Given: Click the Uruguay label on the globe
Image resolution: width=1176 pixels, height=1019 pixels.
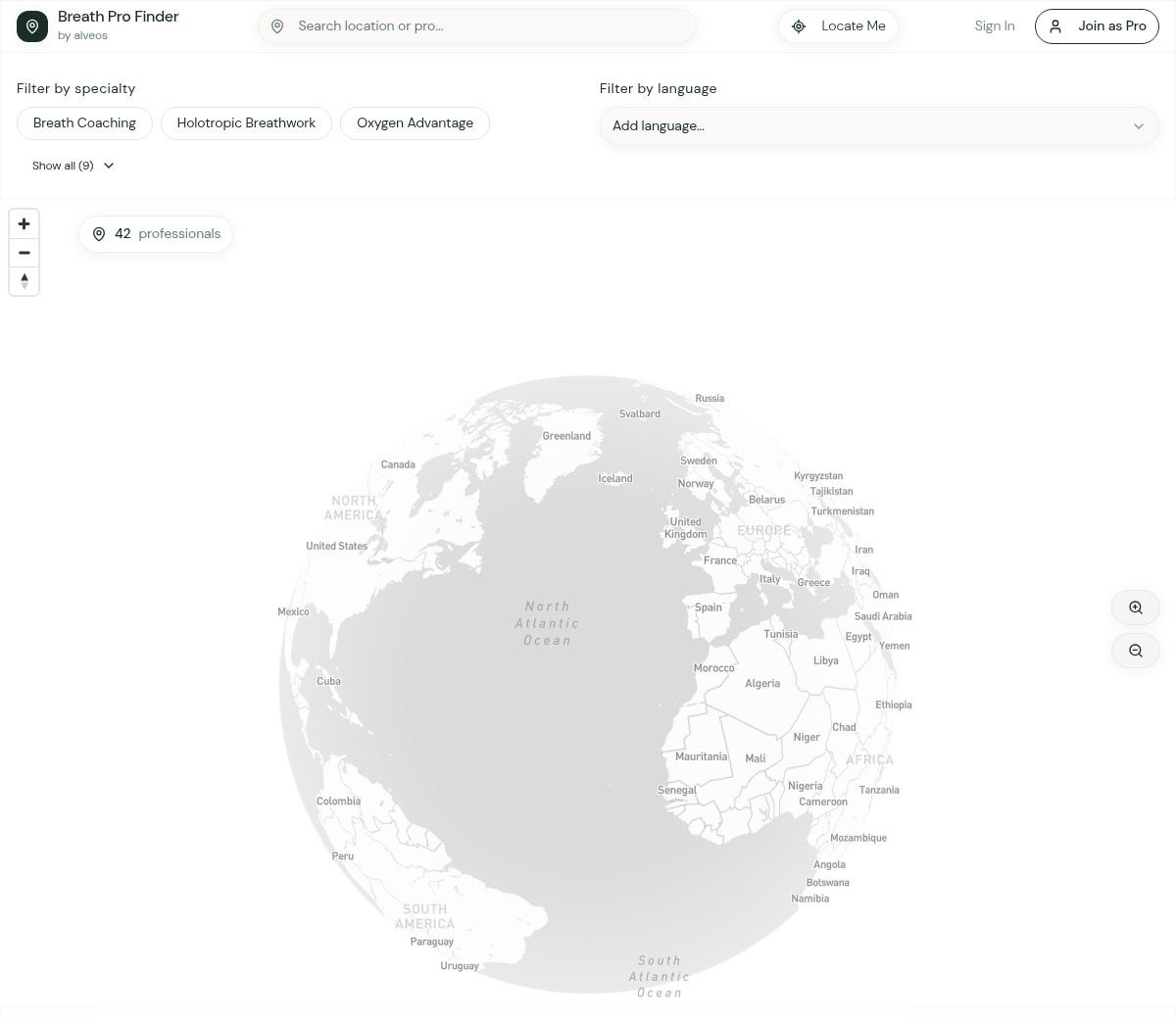Looking at the screenshot, I should (460, 966).
